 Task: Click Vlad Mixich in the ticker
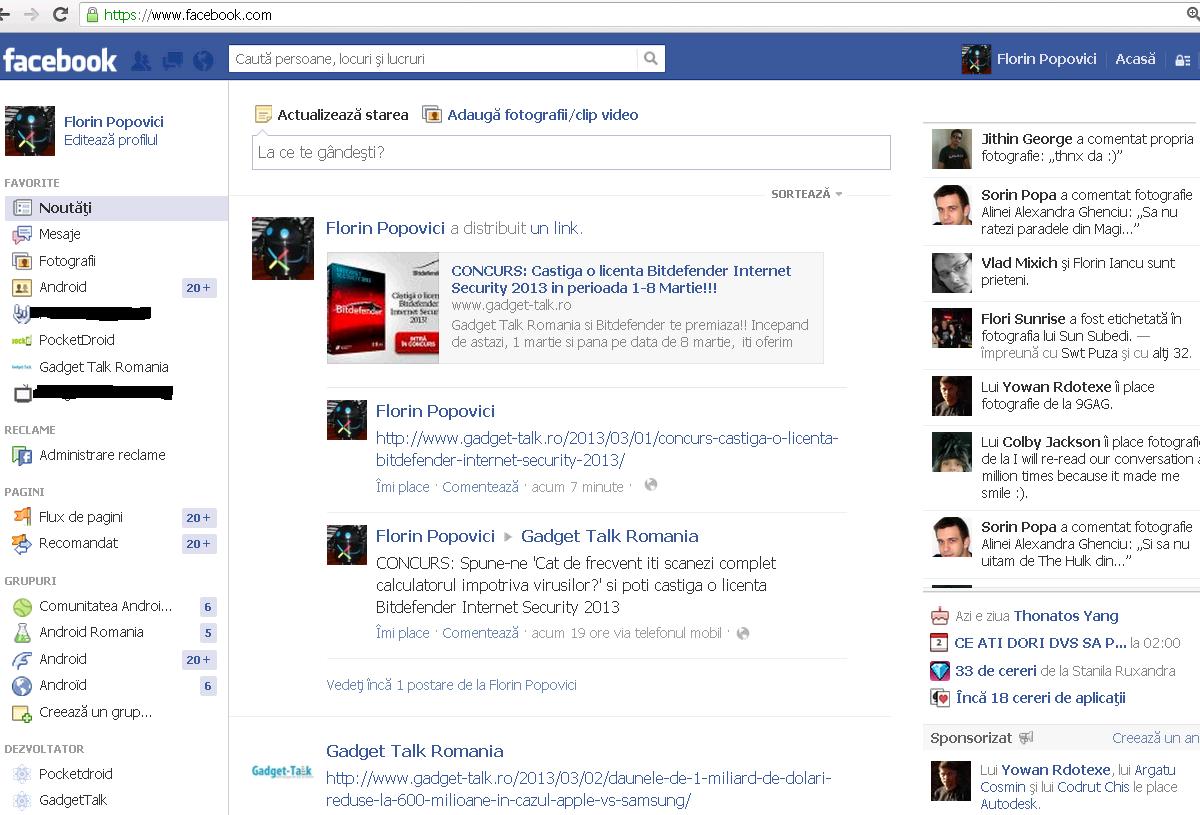point(1019,263)
